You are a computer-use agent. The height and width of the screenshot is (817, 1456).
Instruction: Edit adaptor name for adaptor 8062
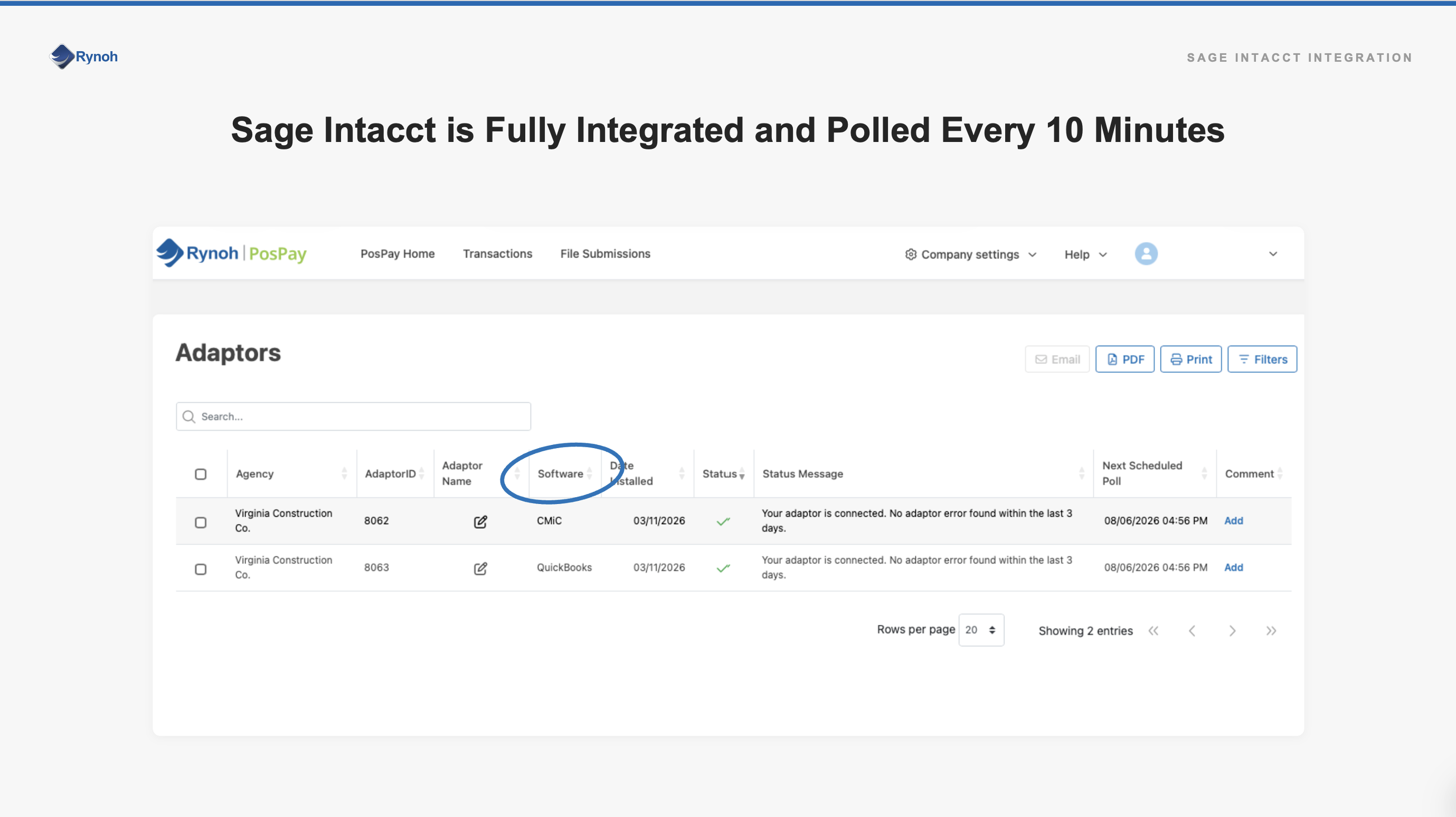[480, 521]
